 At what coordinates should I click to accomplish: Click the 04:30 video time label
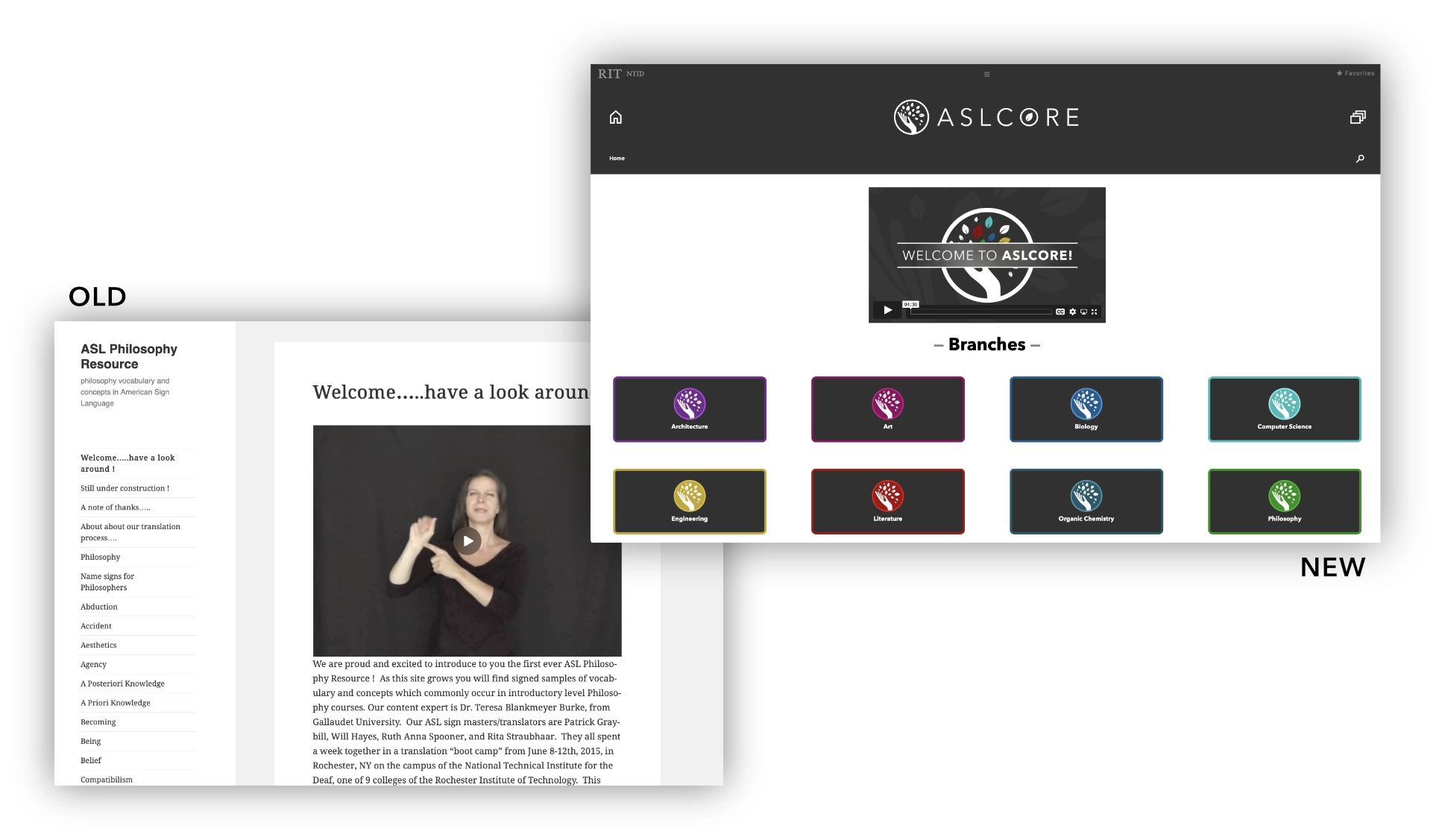coord(910,304)
